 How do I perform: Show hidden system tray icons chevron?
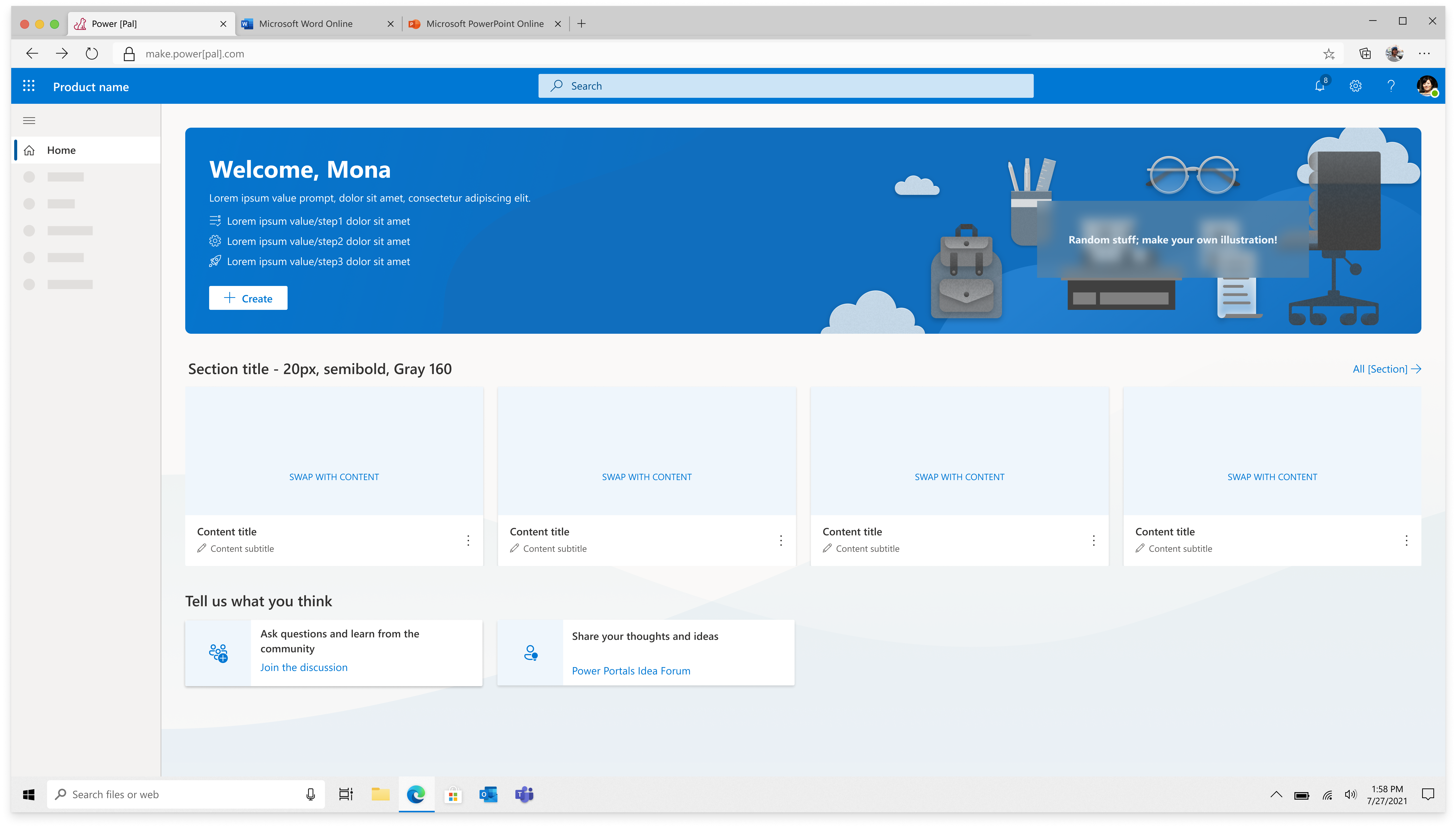(1276, 794)
